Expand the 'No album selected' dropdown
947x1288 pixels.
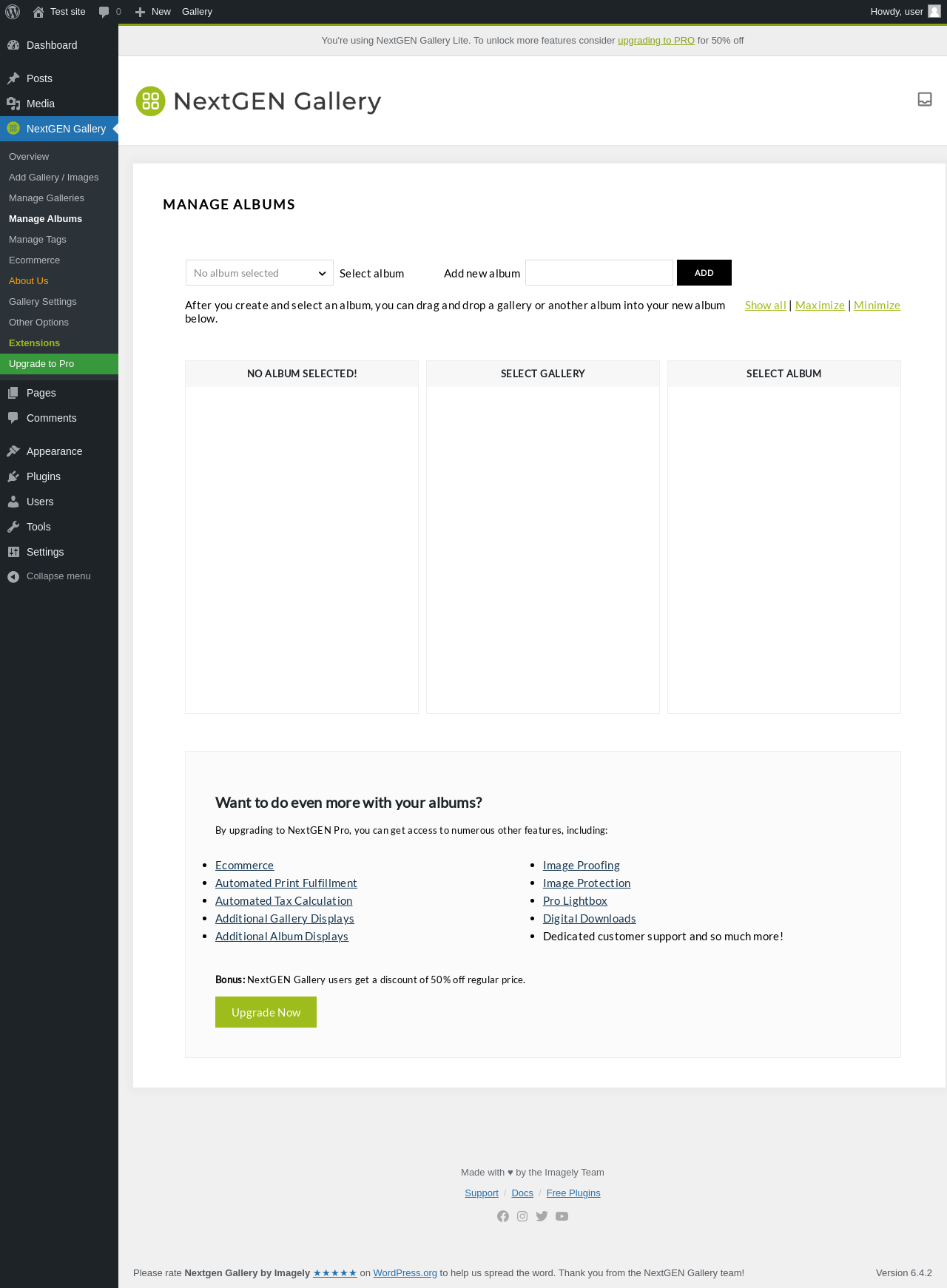point(260,273)
